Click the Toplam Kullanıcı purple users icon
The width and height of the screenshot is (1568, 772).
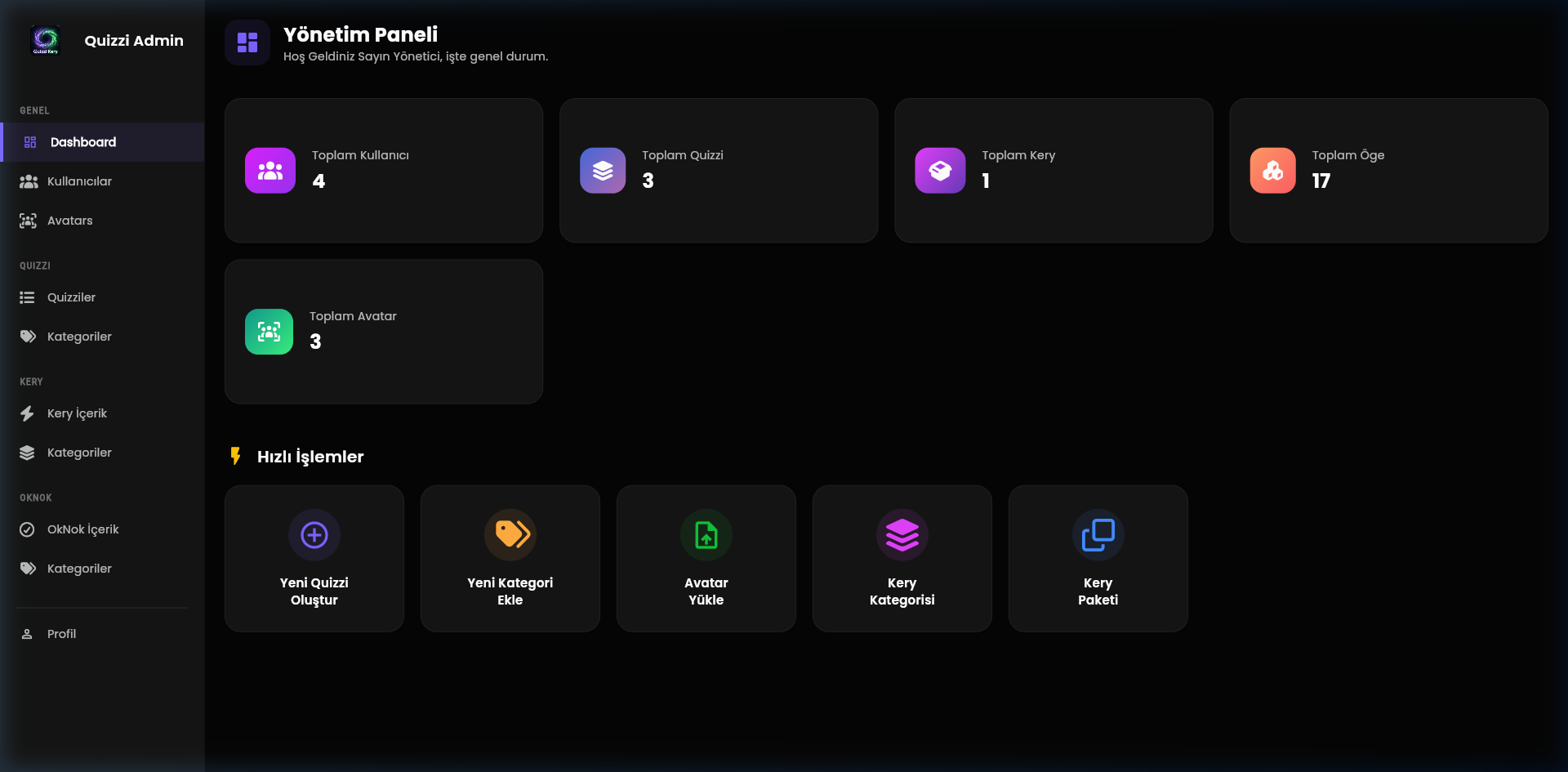point(269,170)
